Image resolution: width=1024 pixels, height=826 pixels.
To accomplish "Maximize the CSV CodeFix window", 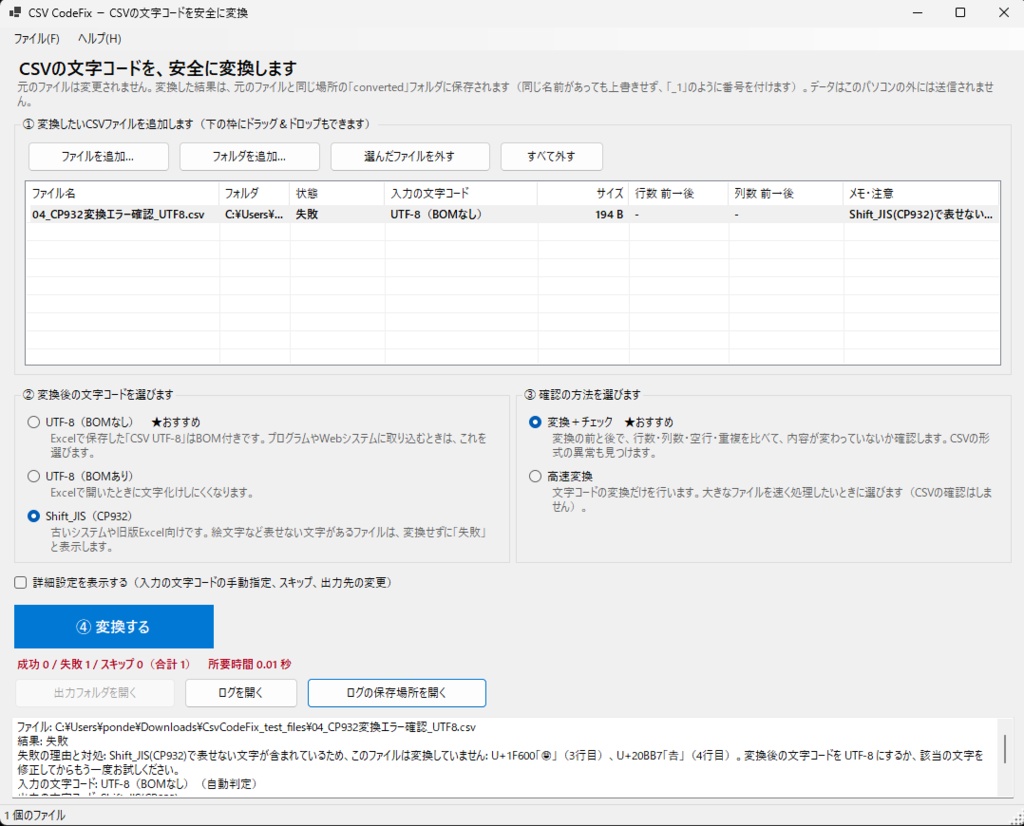I will (x=960, y=12).
